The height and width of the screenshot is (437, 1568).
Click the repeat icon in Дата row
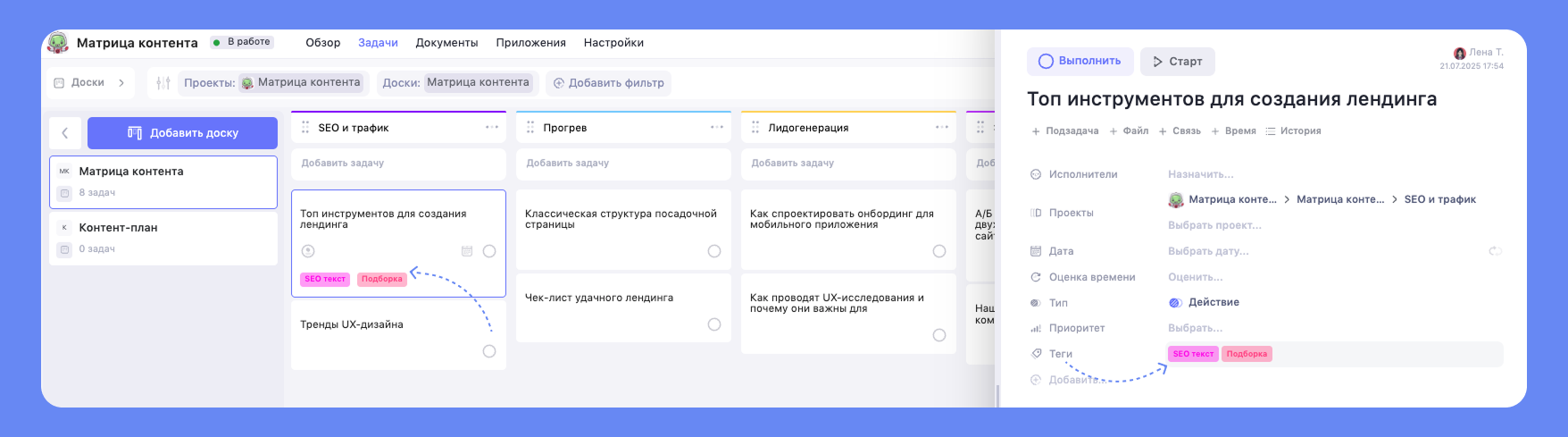(x=1495, y=251)
